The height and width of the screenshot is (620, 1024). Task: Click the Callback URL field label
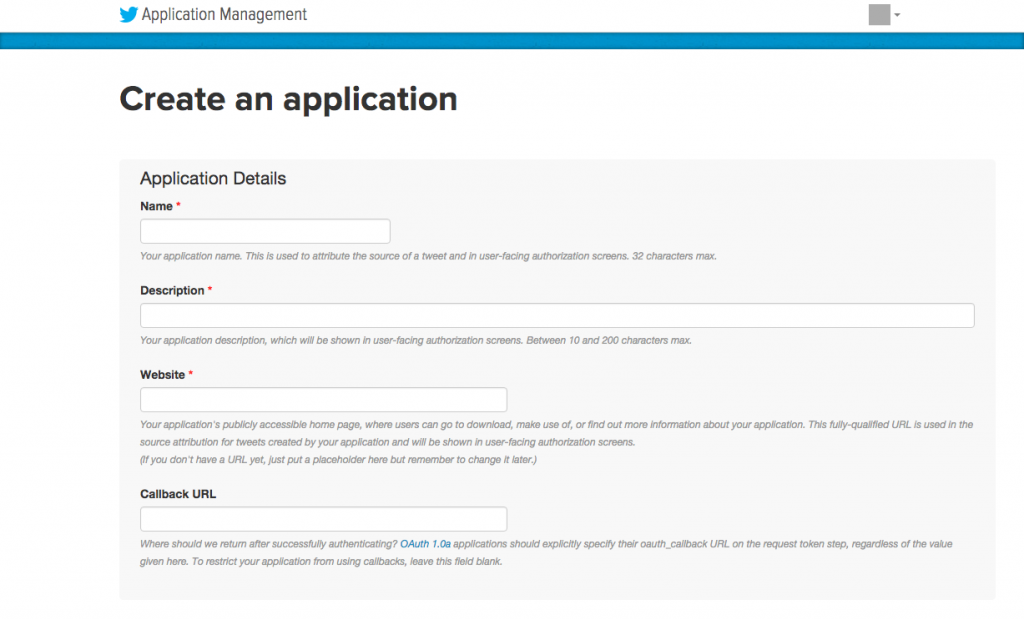click(178, 494)
